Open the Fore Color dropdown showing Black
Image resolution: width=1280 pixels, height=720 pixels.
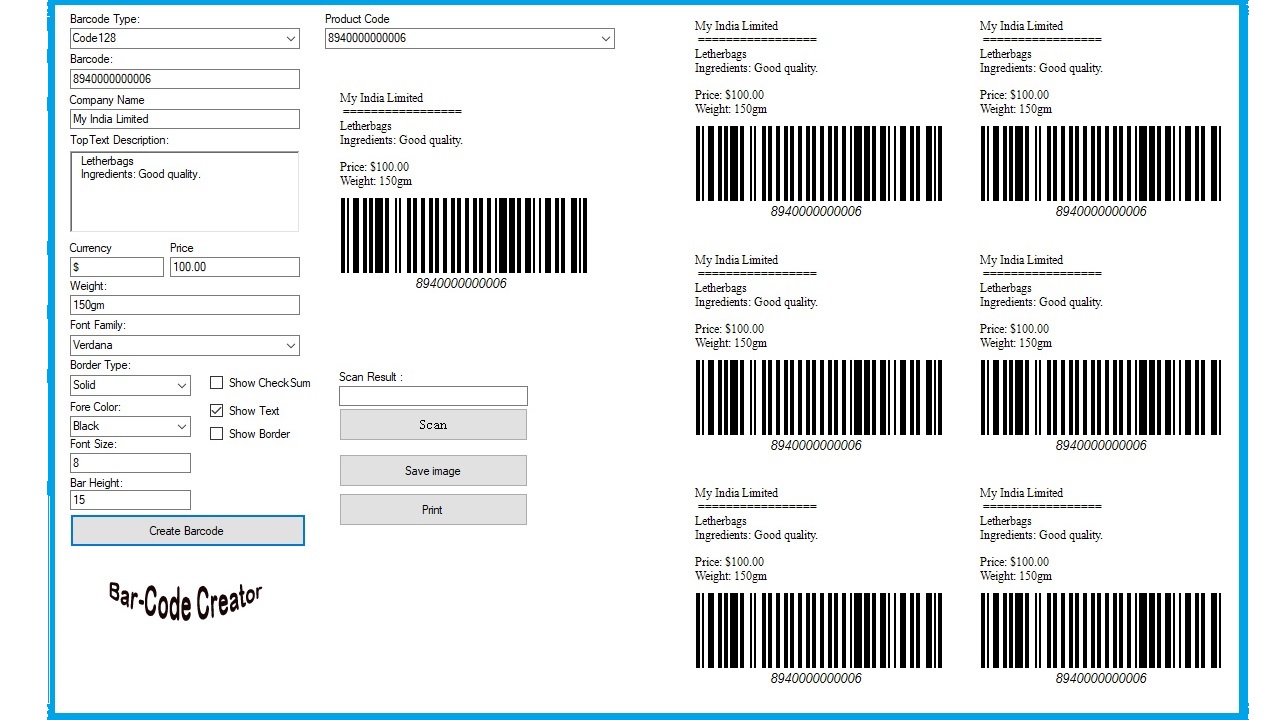point(130,426)
